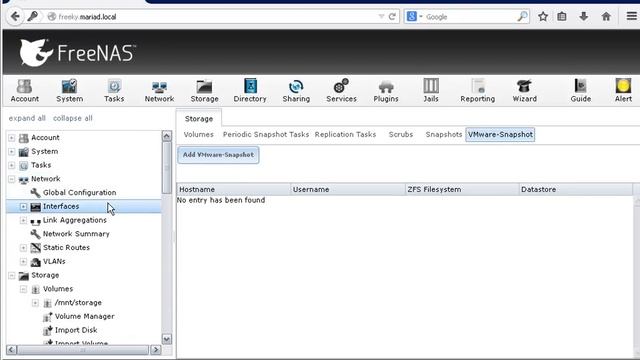This screenshot has width=640, height=360.
Task: Click Add VMware-Snapshot button
Action: click(218, 155)
